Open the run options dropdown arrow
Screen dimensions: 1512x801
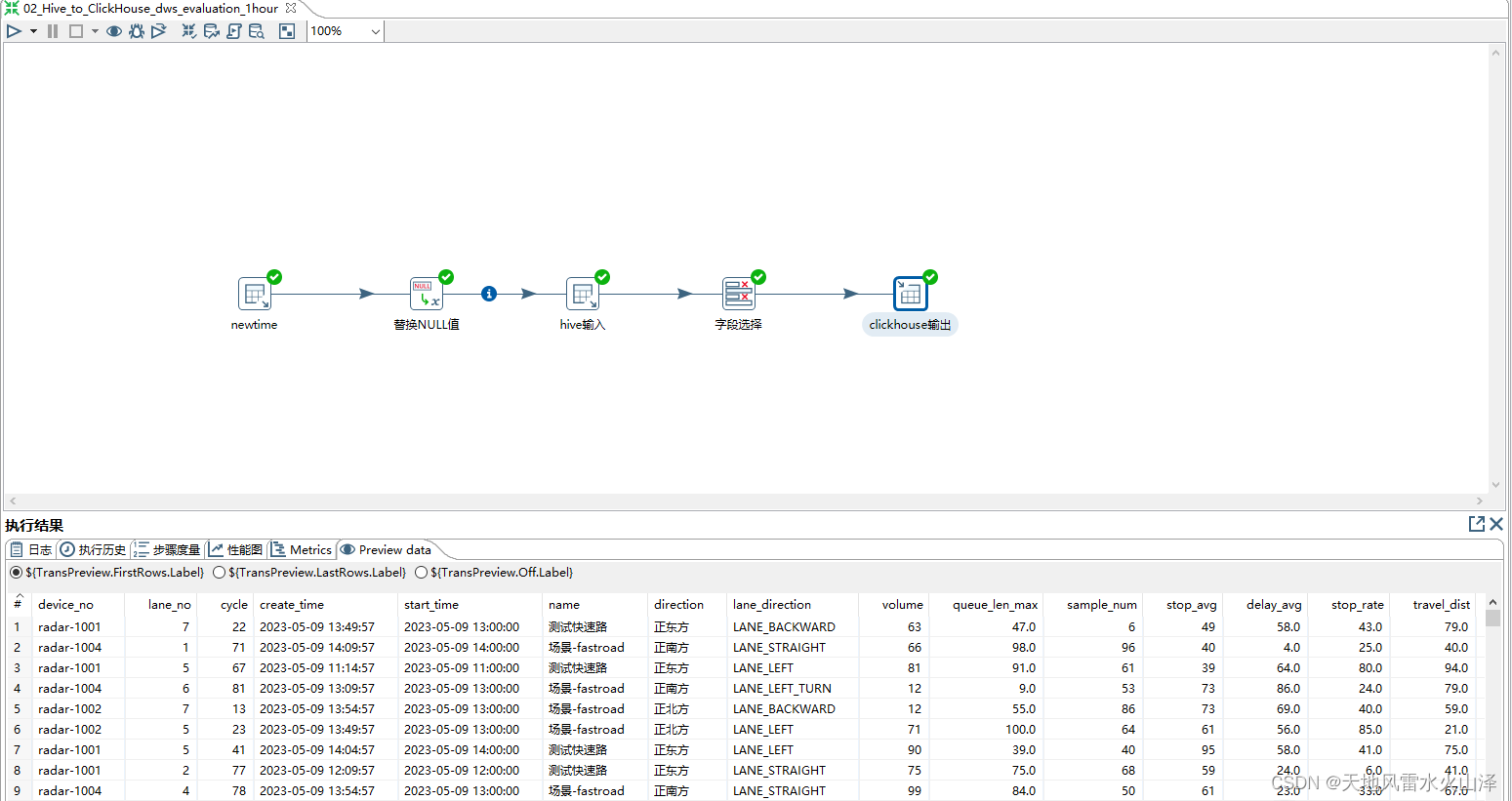coord(32,30)
